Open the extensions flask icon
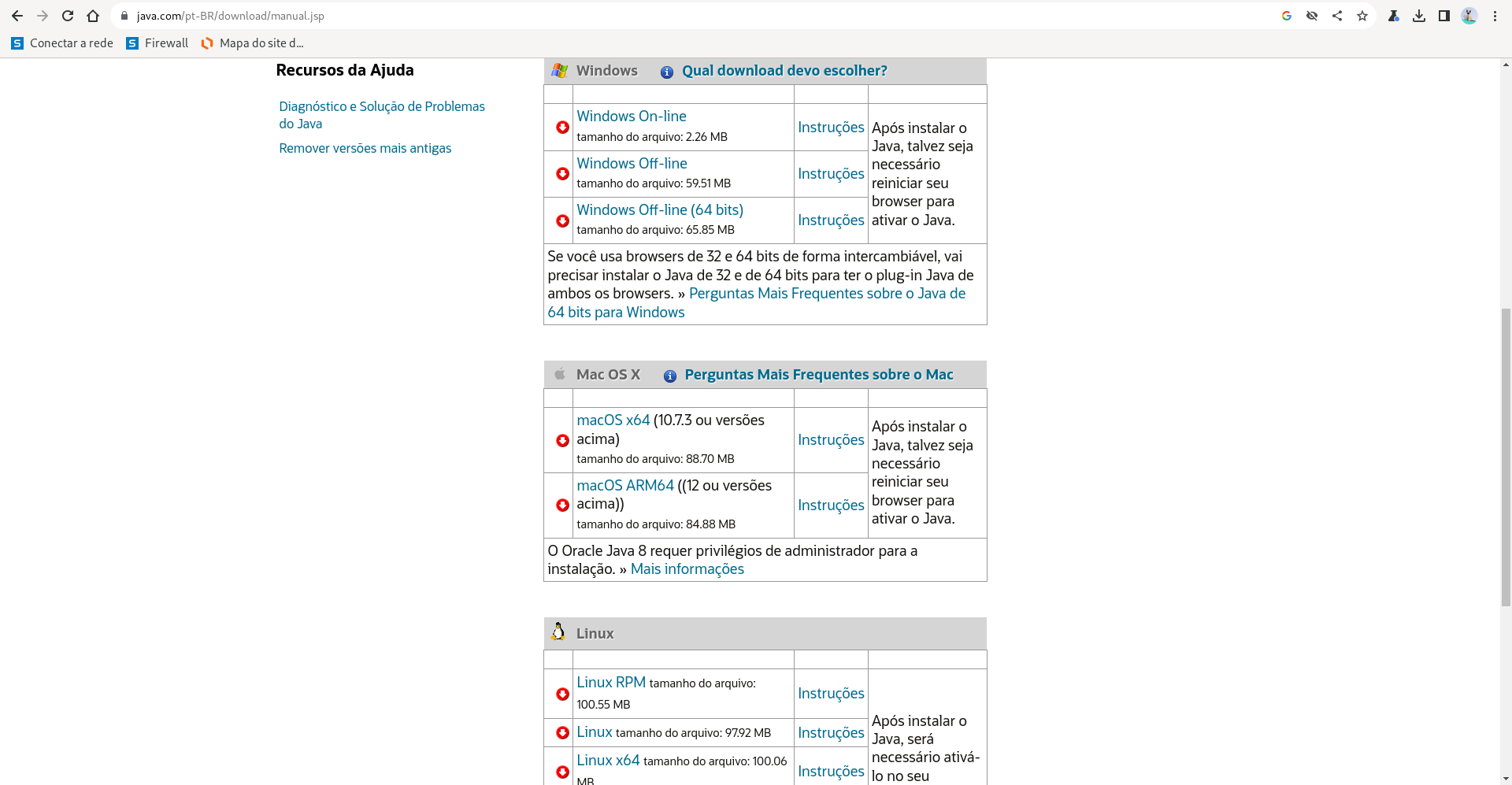 (1394, 16)
